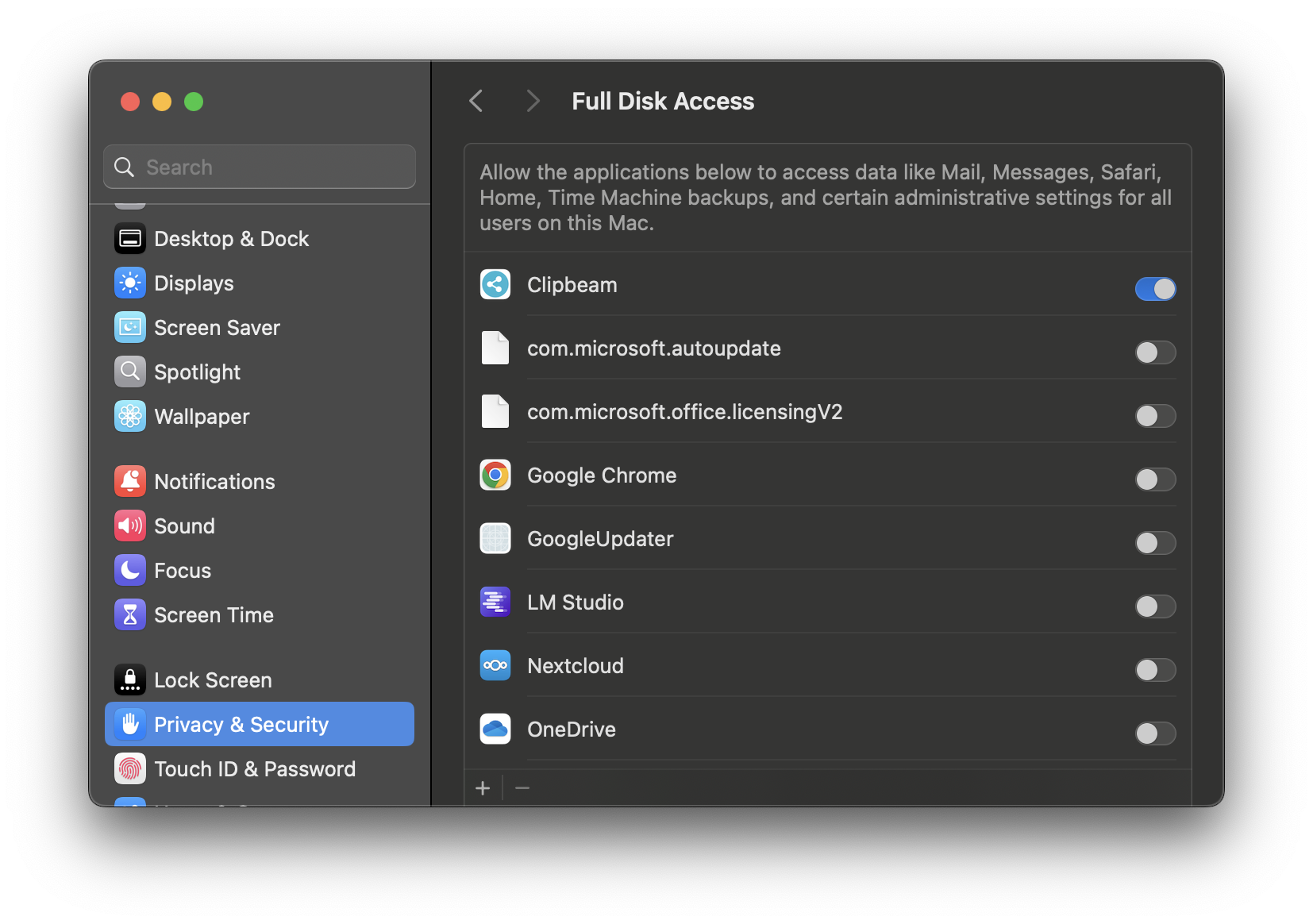Turn on Google Chrome disk access
The height and width of the screenshot is (924, 1313).
(x=1155, y=479)
